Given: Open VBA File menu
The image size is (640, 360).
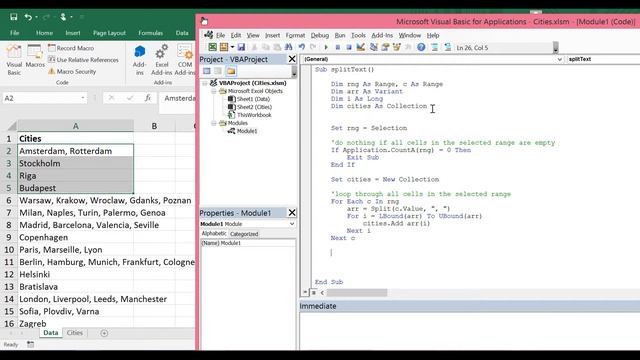Looking at the screenshot, I should 220,36.
